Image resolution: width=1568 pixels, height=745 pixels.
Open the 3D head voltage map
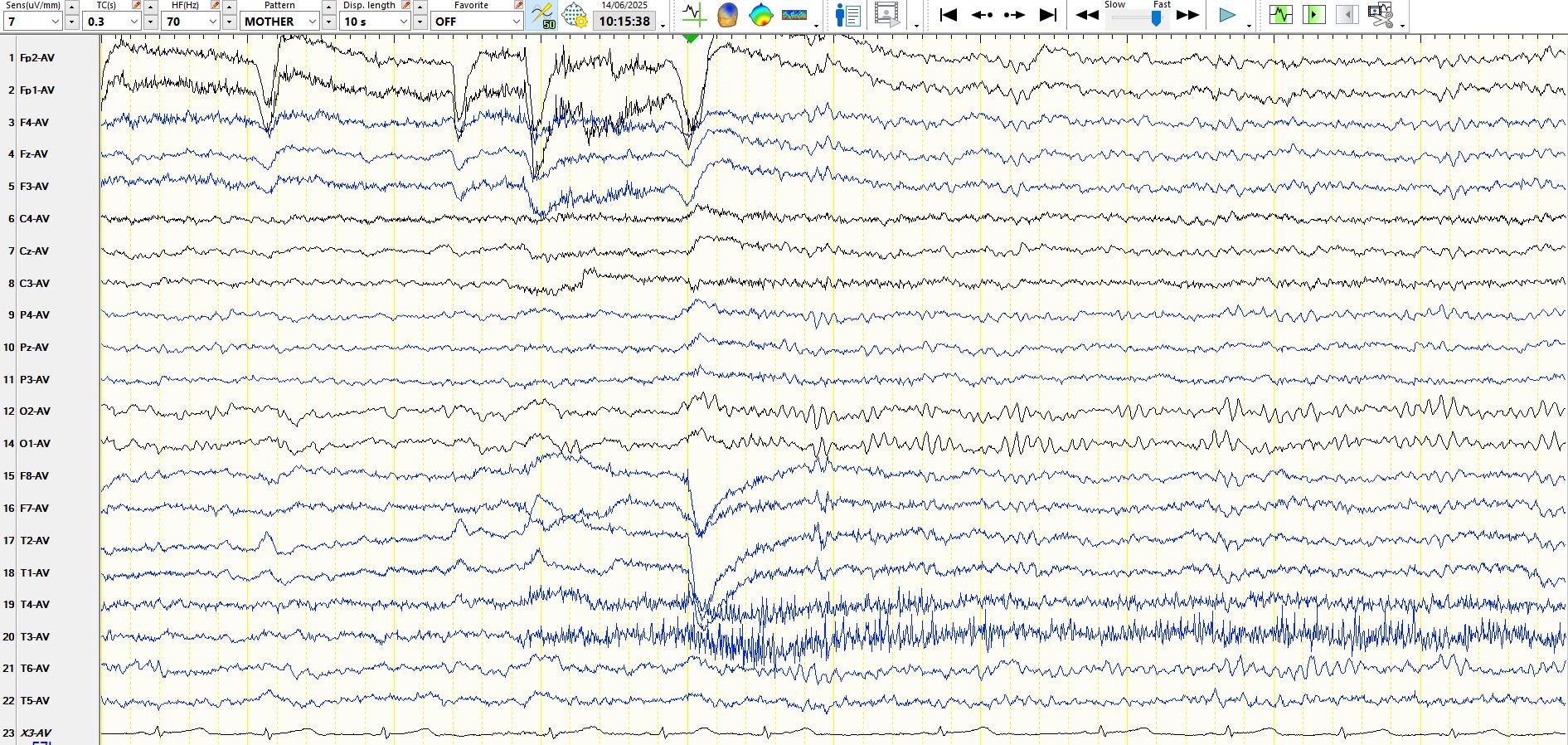727,15
